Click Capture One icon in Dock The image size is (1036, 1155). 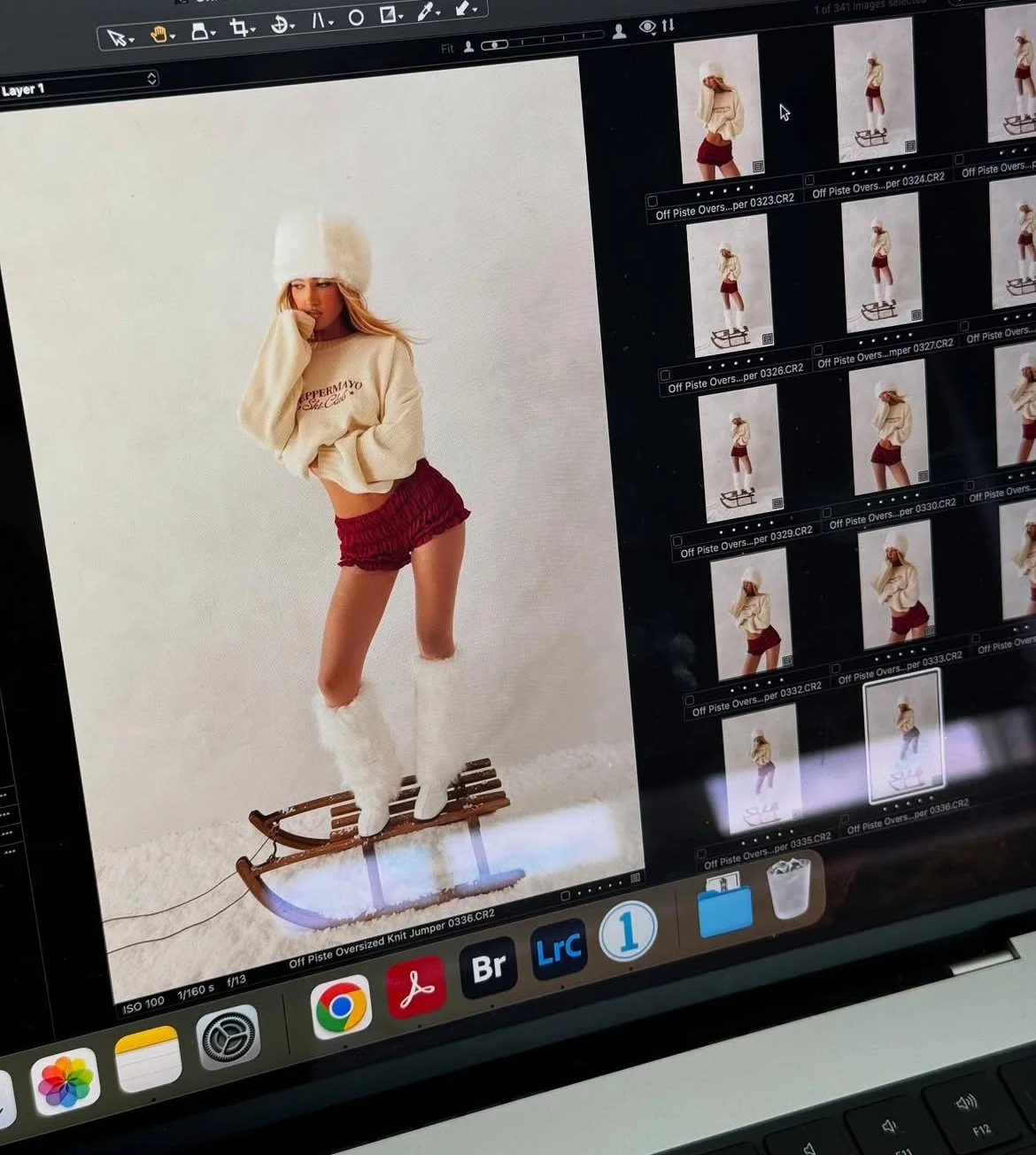point(628,931)
